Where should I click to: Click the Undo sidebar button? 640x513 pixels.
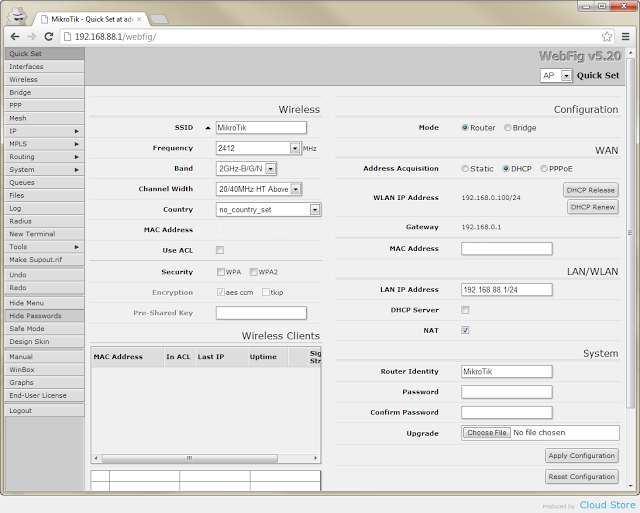44,275
